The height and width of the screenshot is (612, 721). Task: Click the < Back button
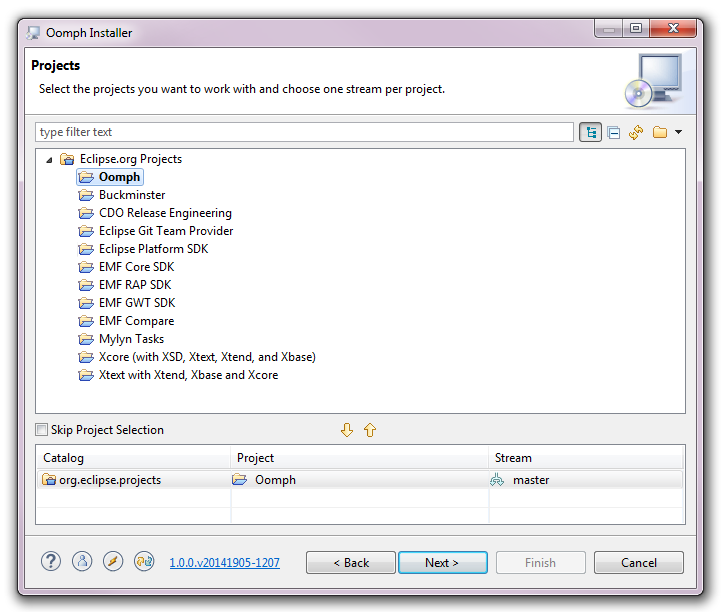(351, 563)
